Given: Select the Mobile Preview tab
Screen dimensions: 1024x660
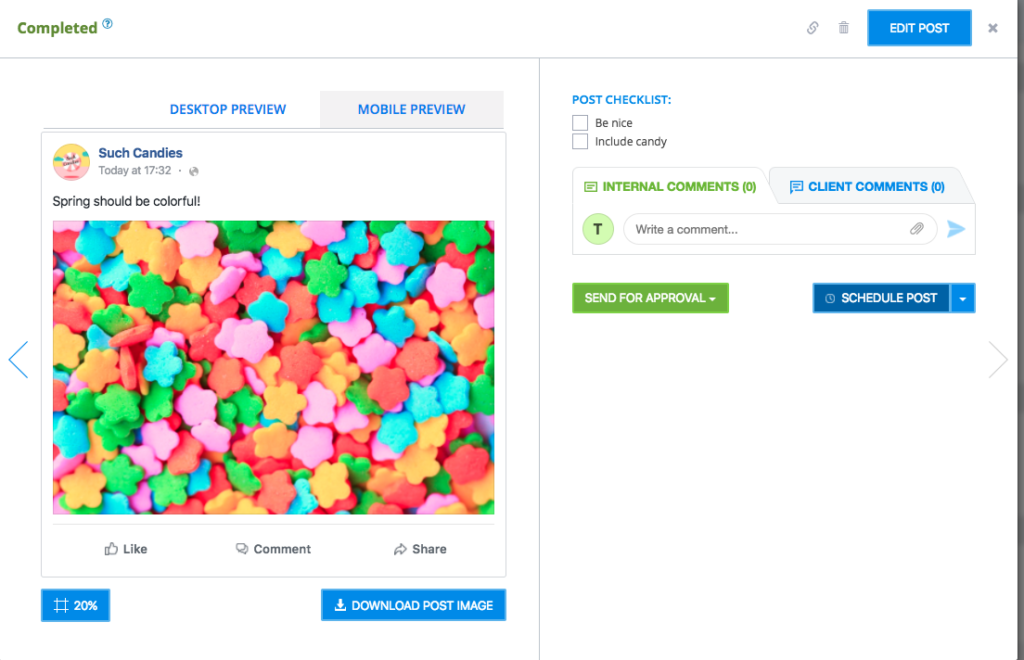Looking at the screenshot, I should click(411, 109).
